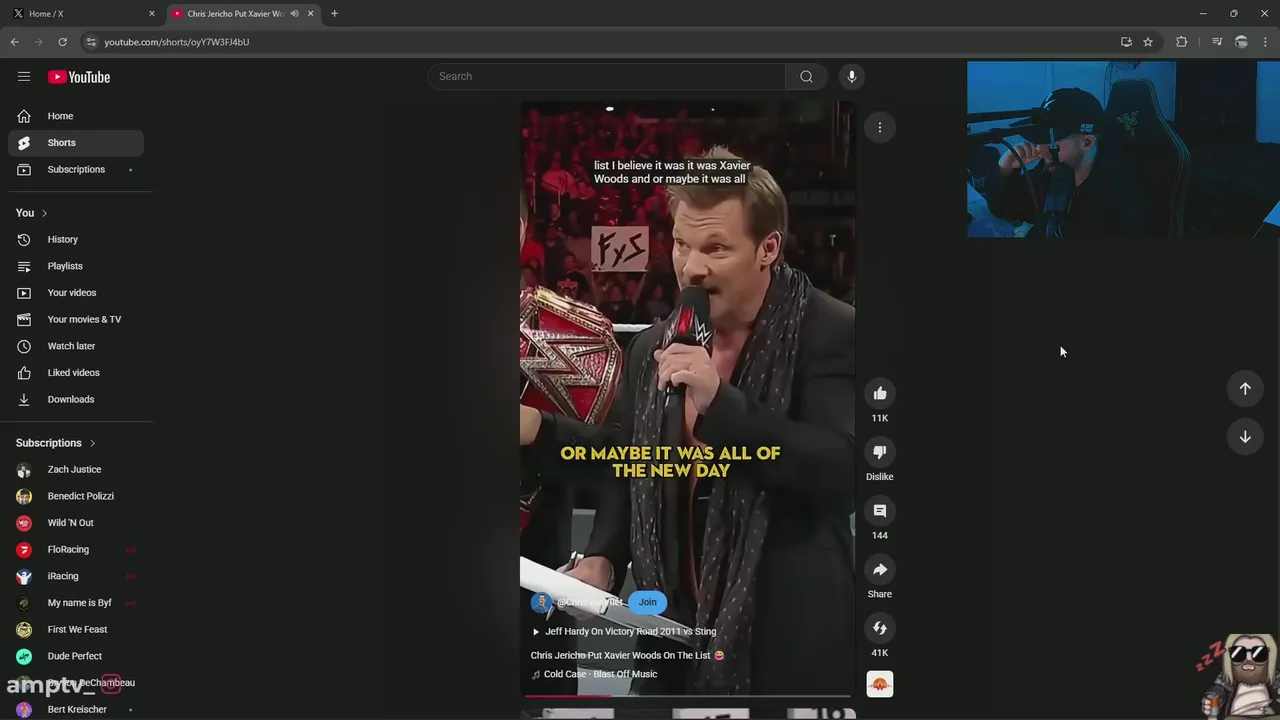
Task: Click the youtube.com address bar URL
Action: tap(177, 42)
